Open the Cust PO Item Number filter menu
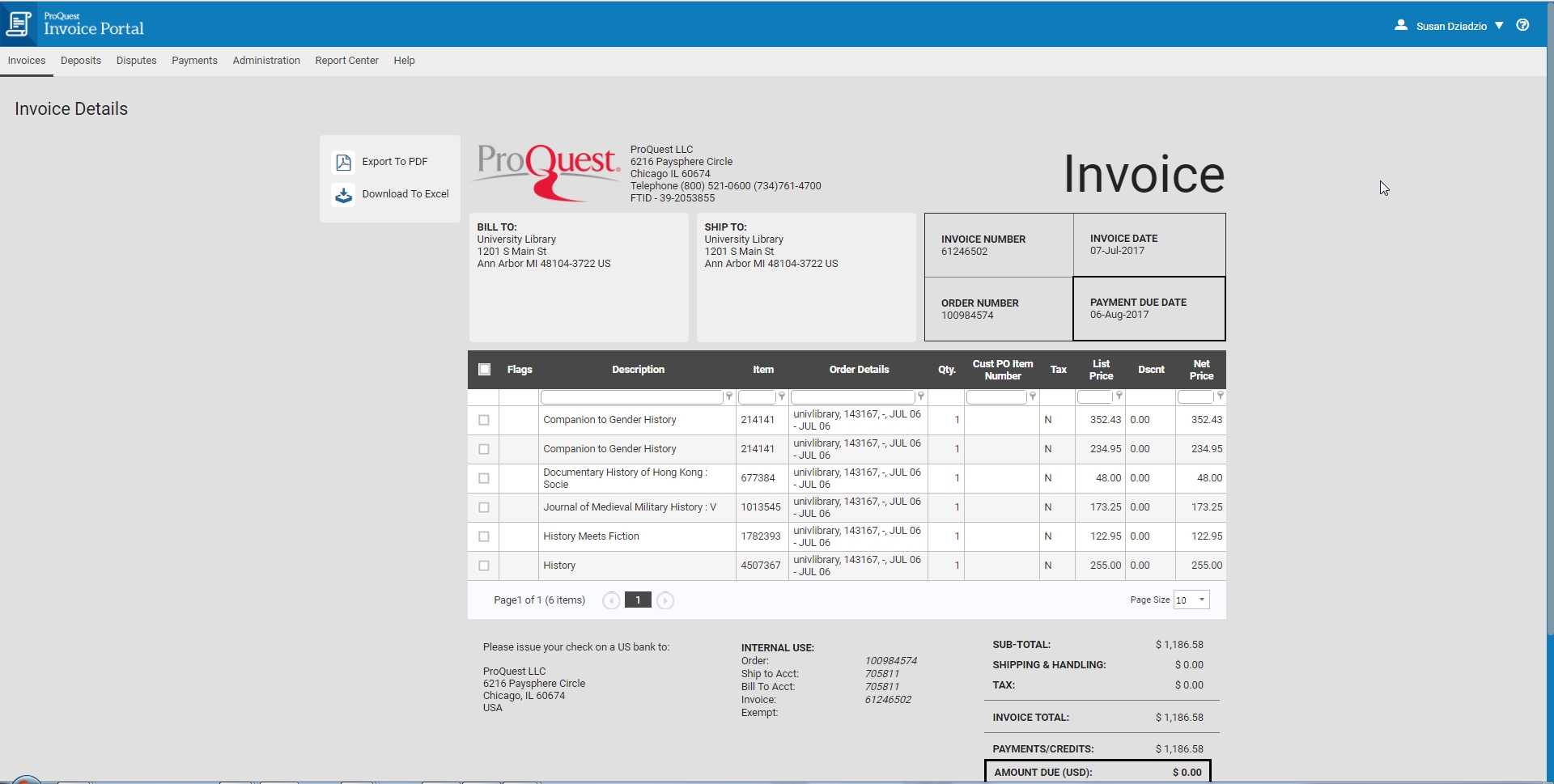Viewport: 1554px width, 784px height. point(1033,396)
